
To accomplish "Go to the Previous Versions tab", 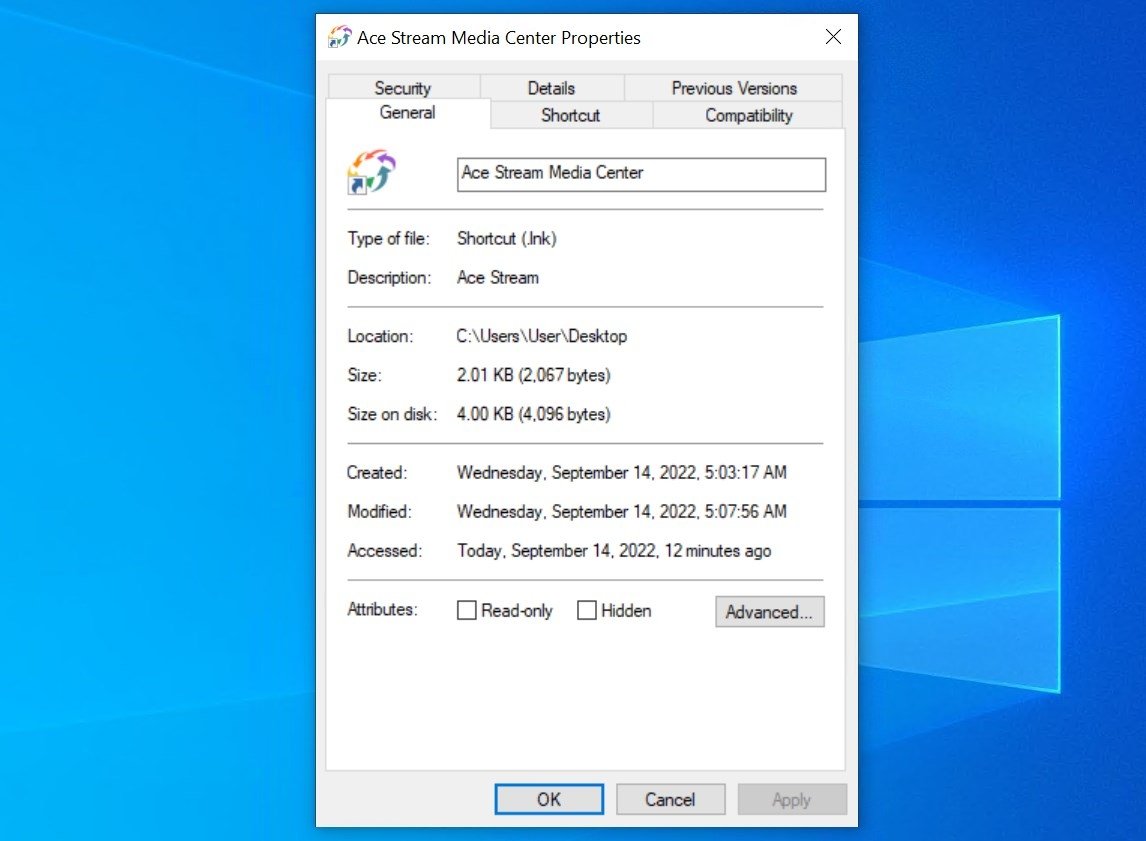I will coord(734,88).
